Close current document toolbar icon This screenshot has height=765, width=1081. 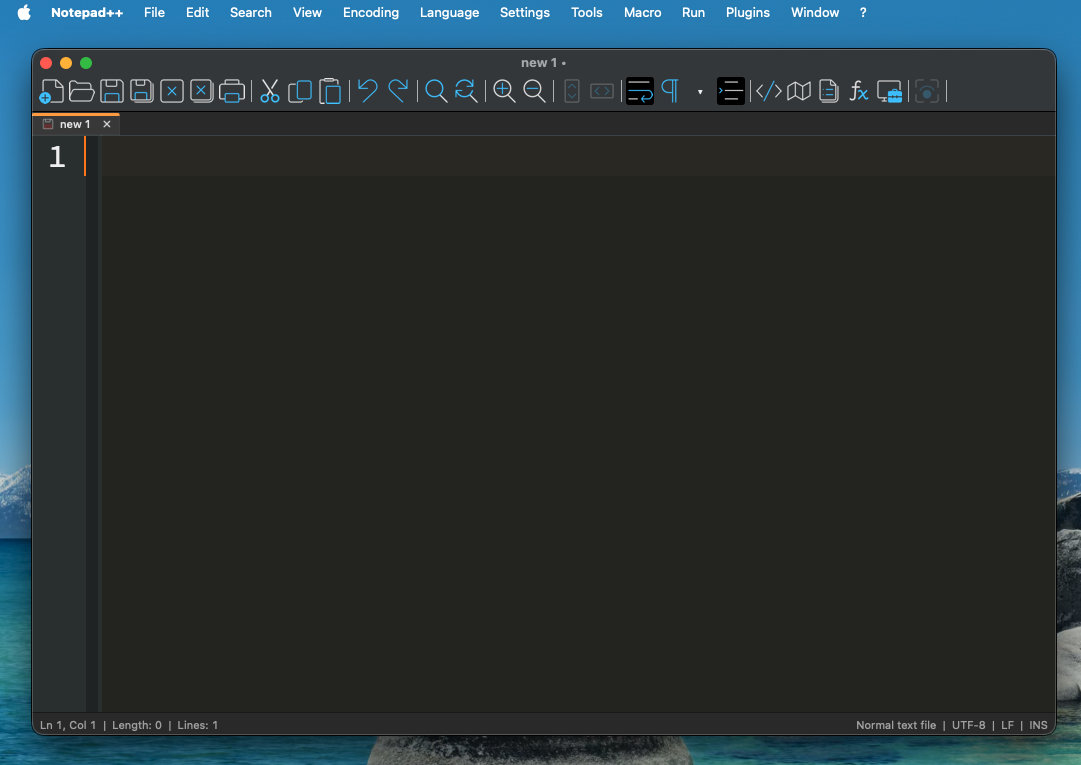click(x=172, y=91)
